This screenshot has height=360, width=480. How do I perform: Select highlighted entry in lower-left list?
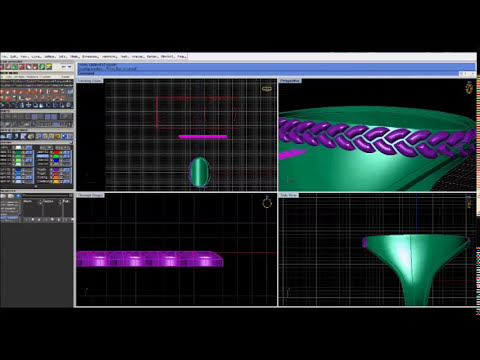coord(9,218)
